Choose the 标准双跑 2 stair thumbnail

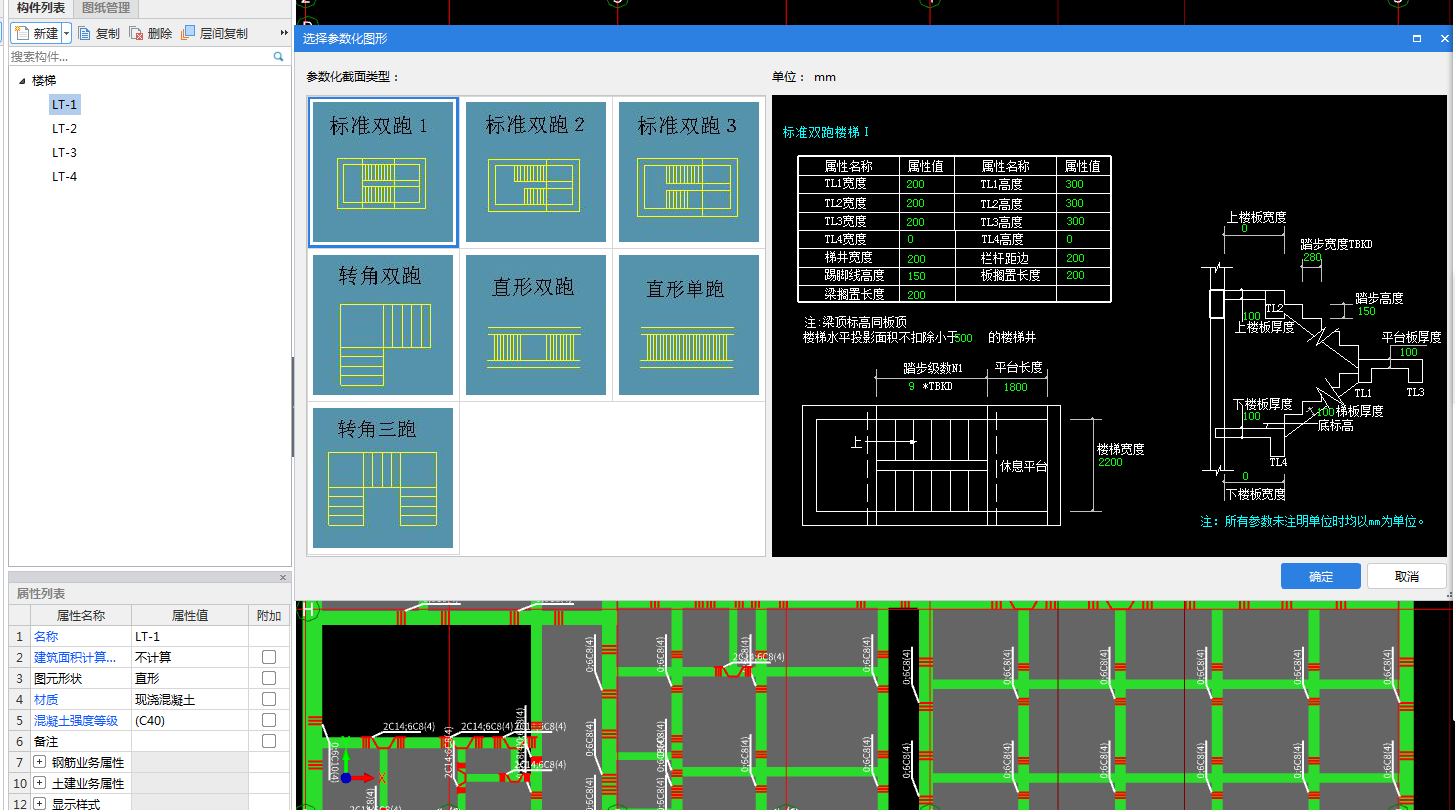click(536, 172)
